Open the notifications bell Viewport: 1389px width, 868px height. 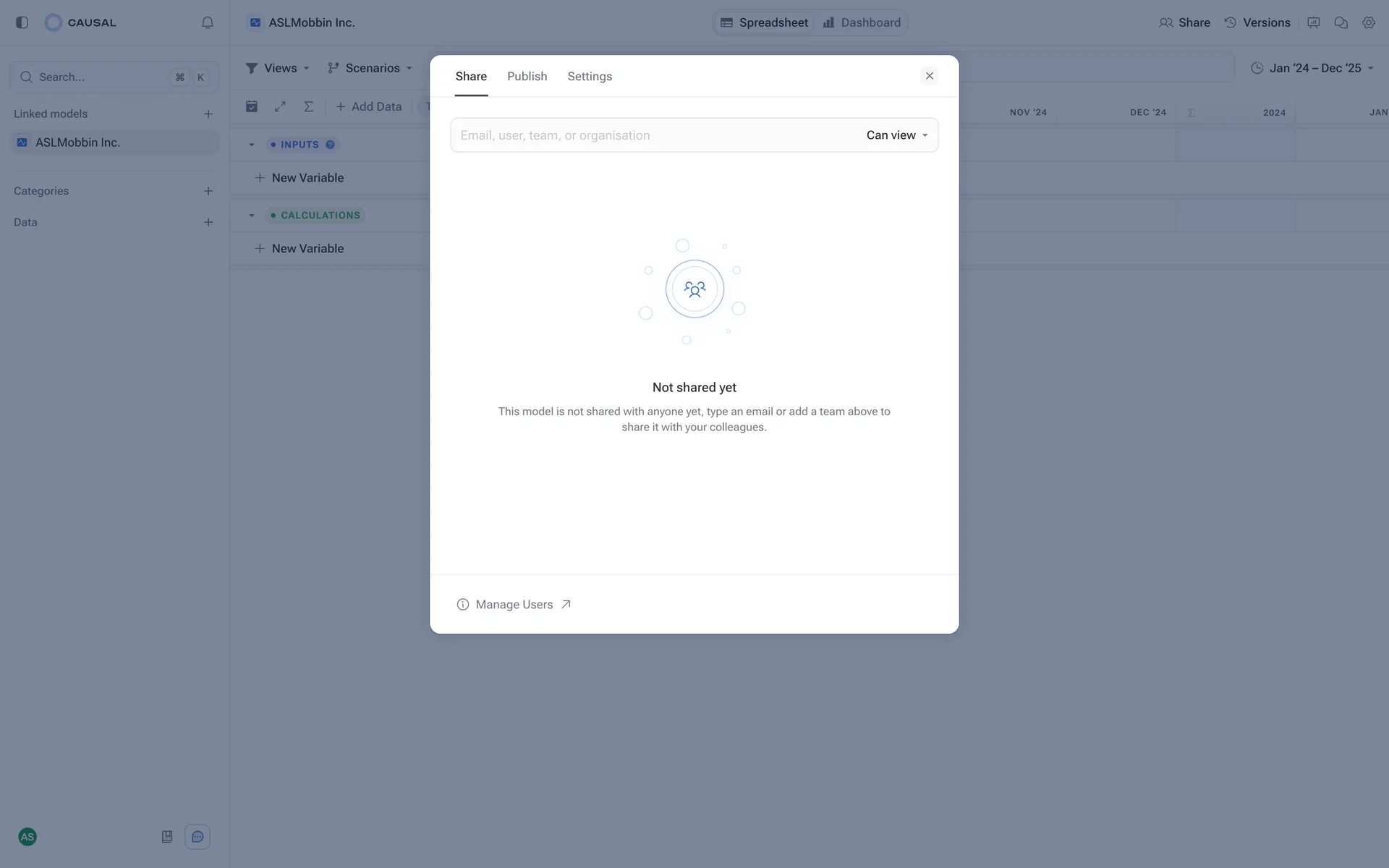(208, 22)
